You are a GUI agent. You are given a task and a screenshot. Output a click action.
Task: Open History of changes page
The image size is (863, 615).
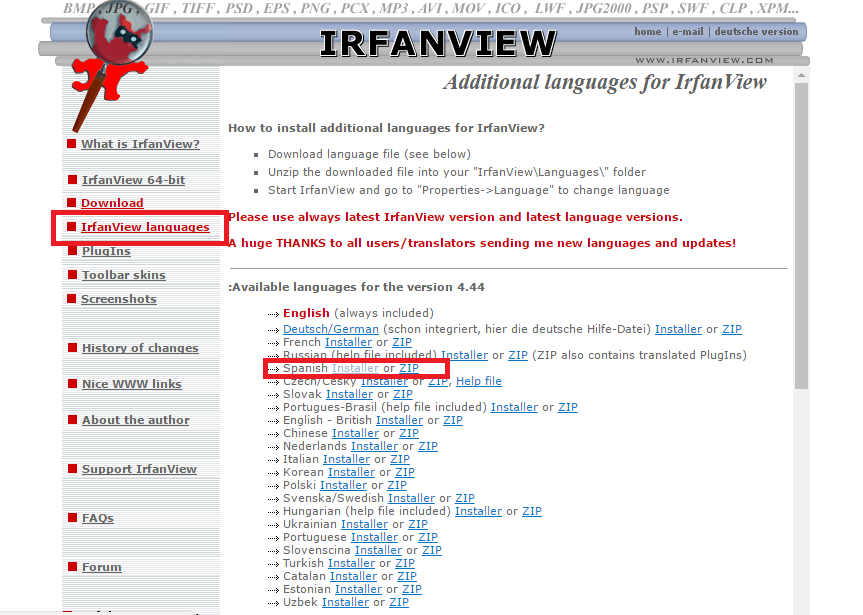click(x=140, y=348)
